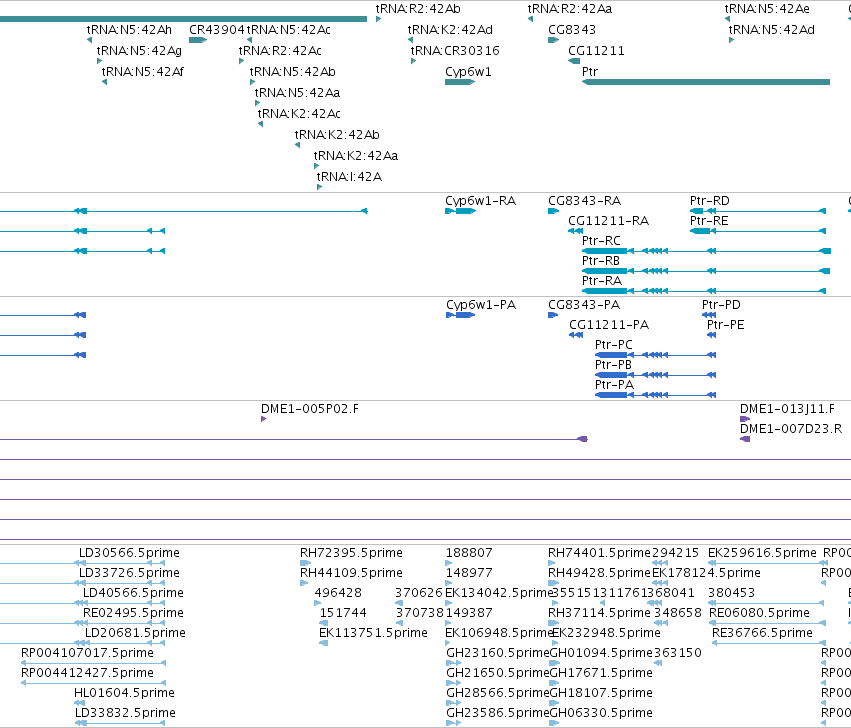Select the tRNA:R2:42Ab label
The image size is (851, 728).
pyautogui.click(x=418, y=9)
